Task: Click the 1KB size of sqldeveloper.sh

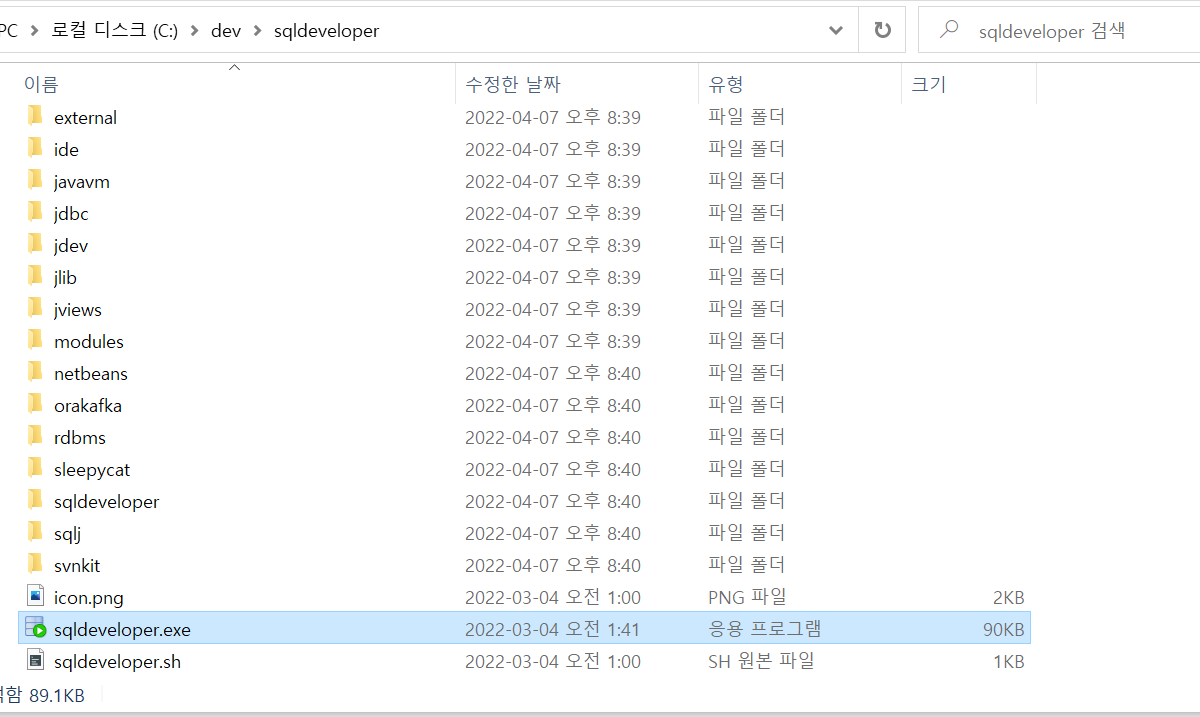Action: 1008,661
